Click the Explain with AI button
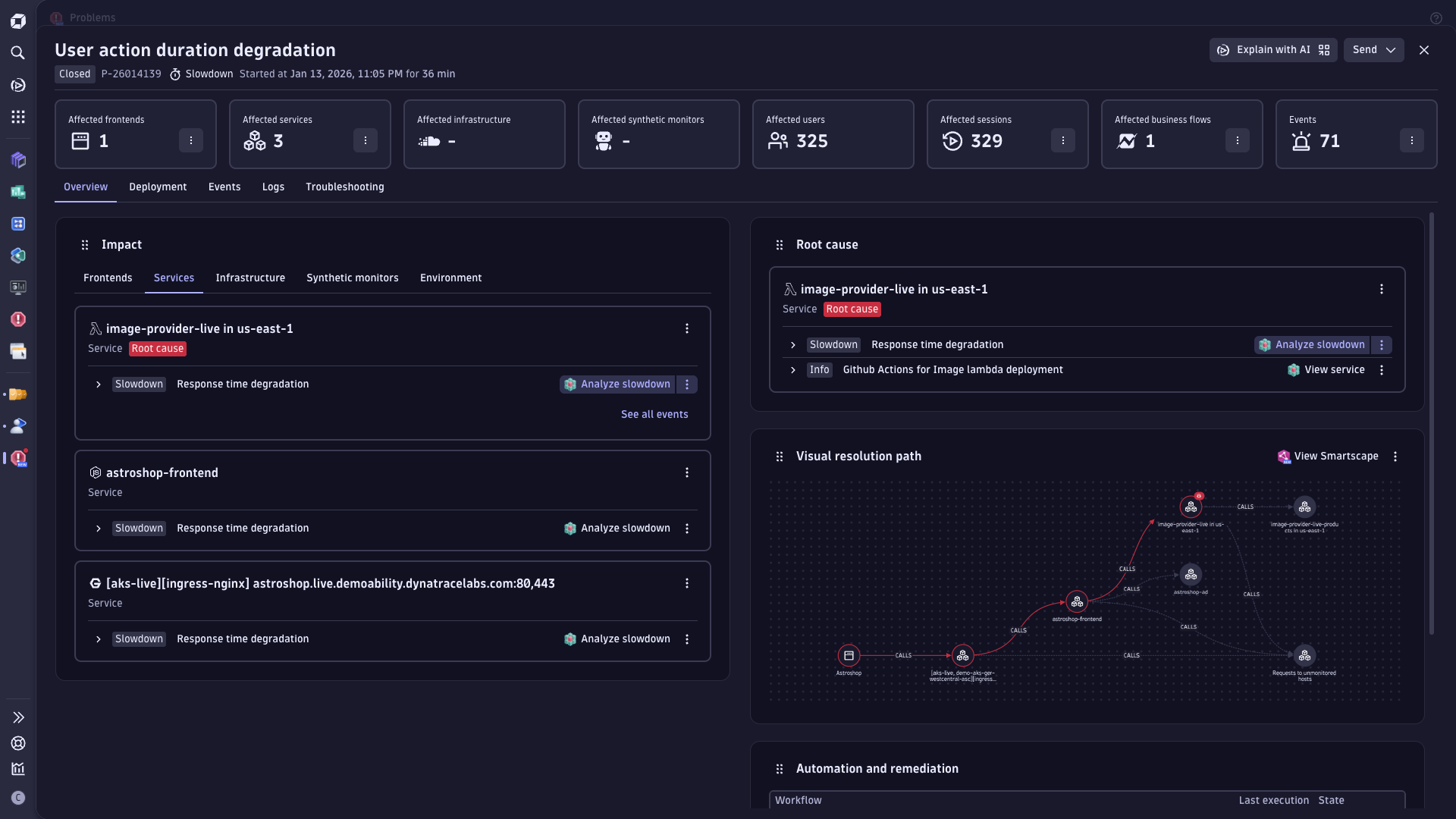 (1273, 50)
